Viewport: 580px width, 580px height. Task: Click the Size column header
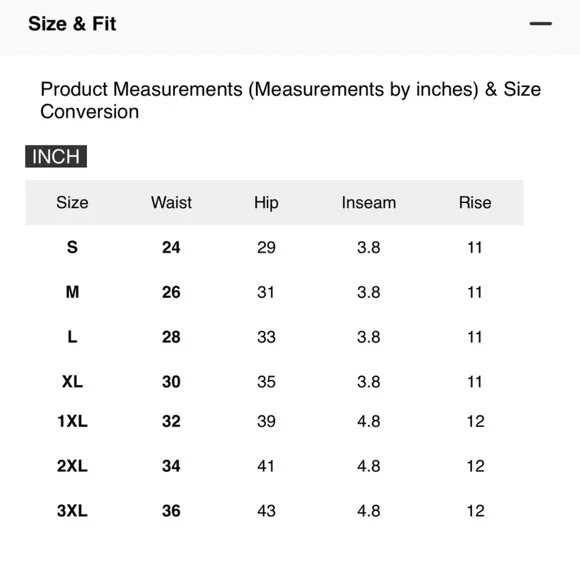point(72,203)
